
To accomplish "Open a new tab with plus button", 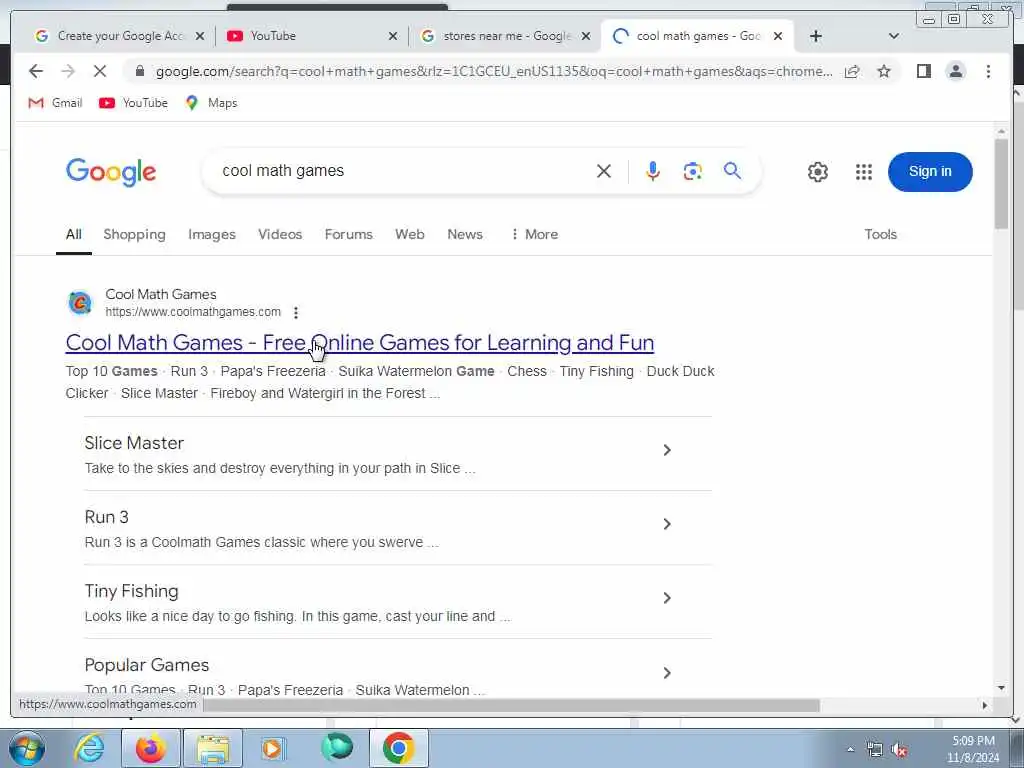I will tap(816, 36).
